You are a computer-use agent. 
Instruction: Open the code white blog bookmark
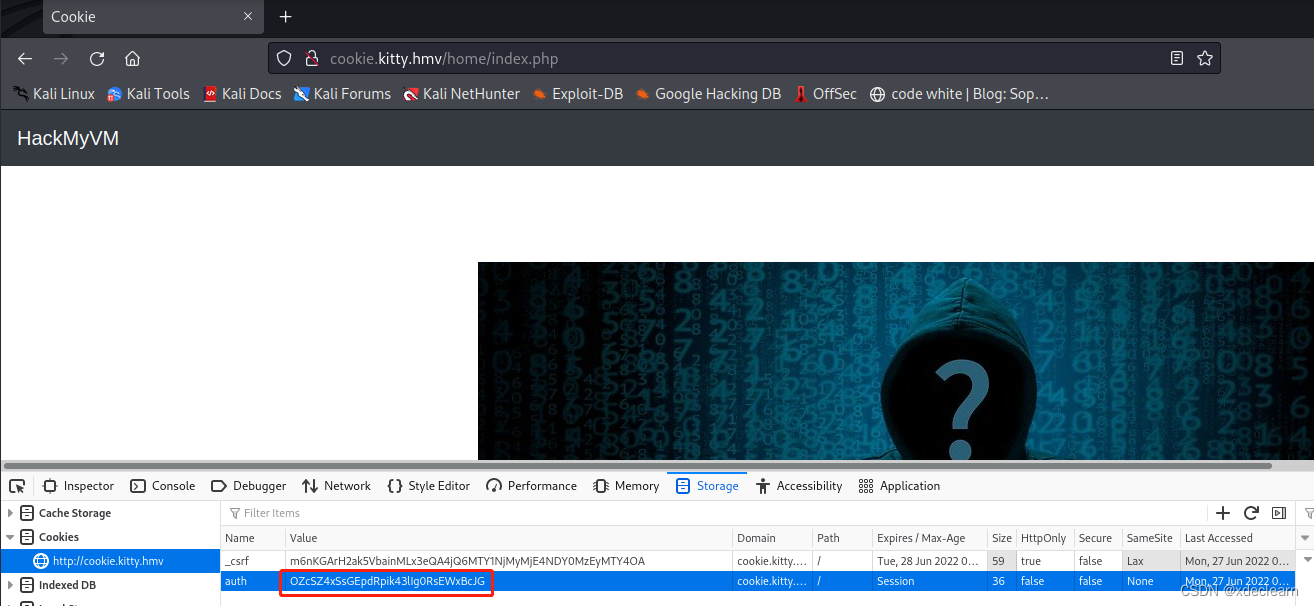point(959,94)
